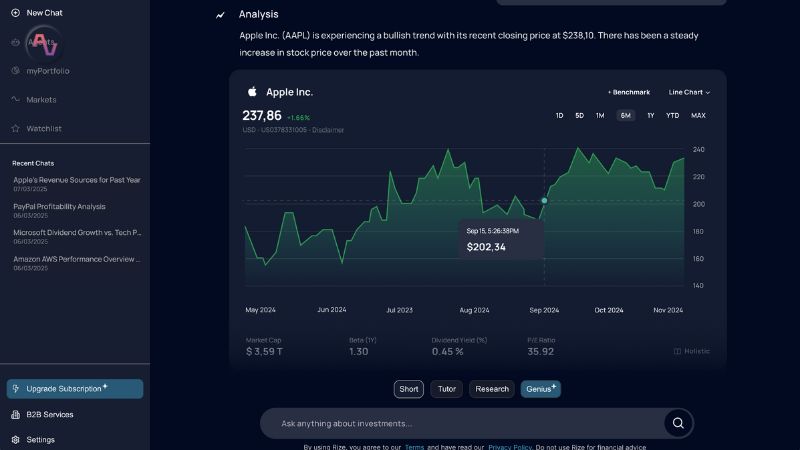Click the P/E Ratio value 35.92
800x450 pixels.
click(540, 352)
